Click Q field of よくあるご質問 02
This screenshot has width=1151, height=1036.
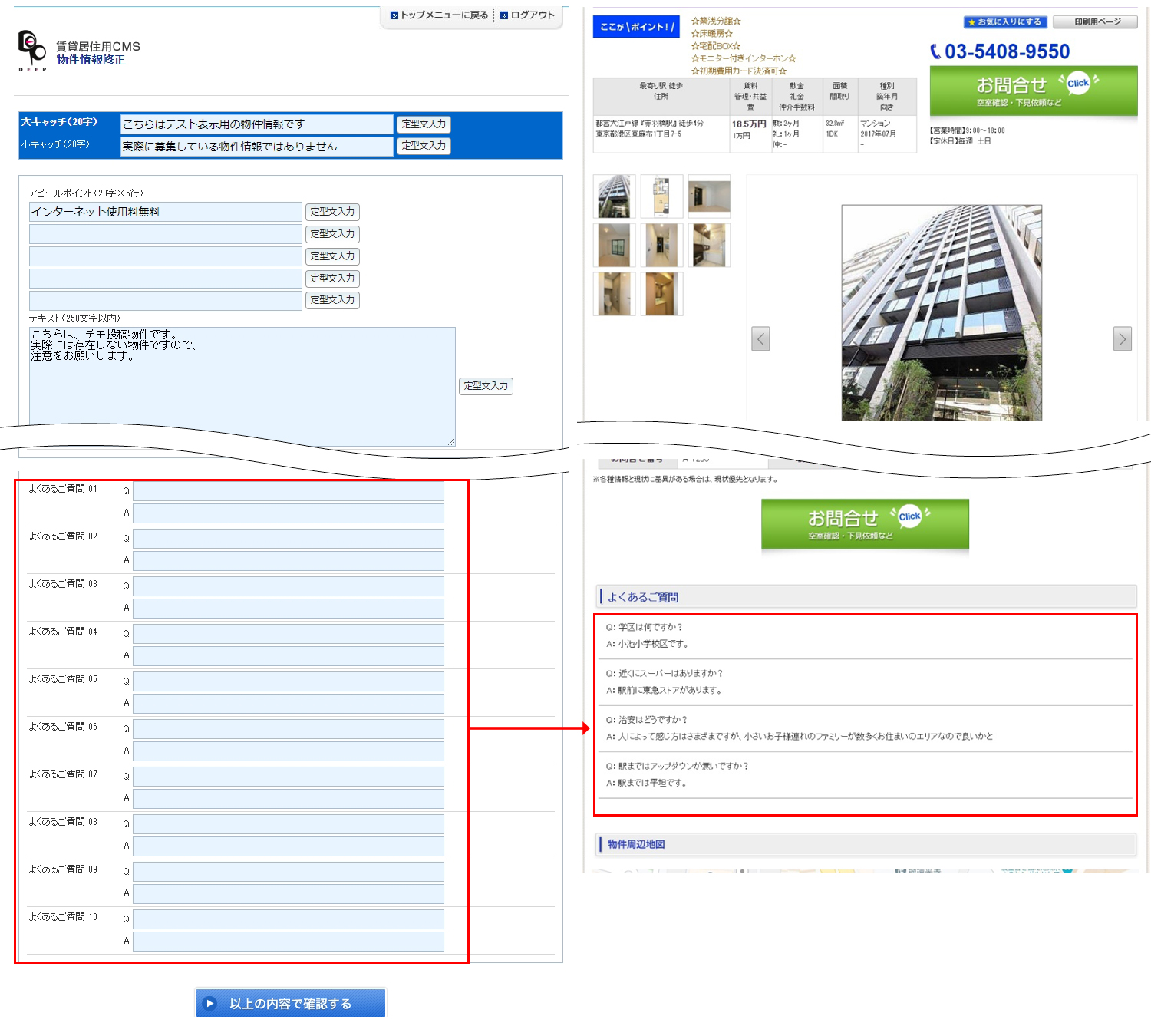coord(289,539)
